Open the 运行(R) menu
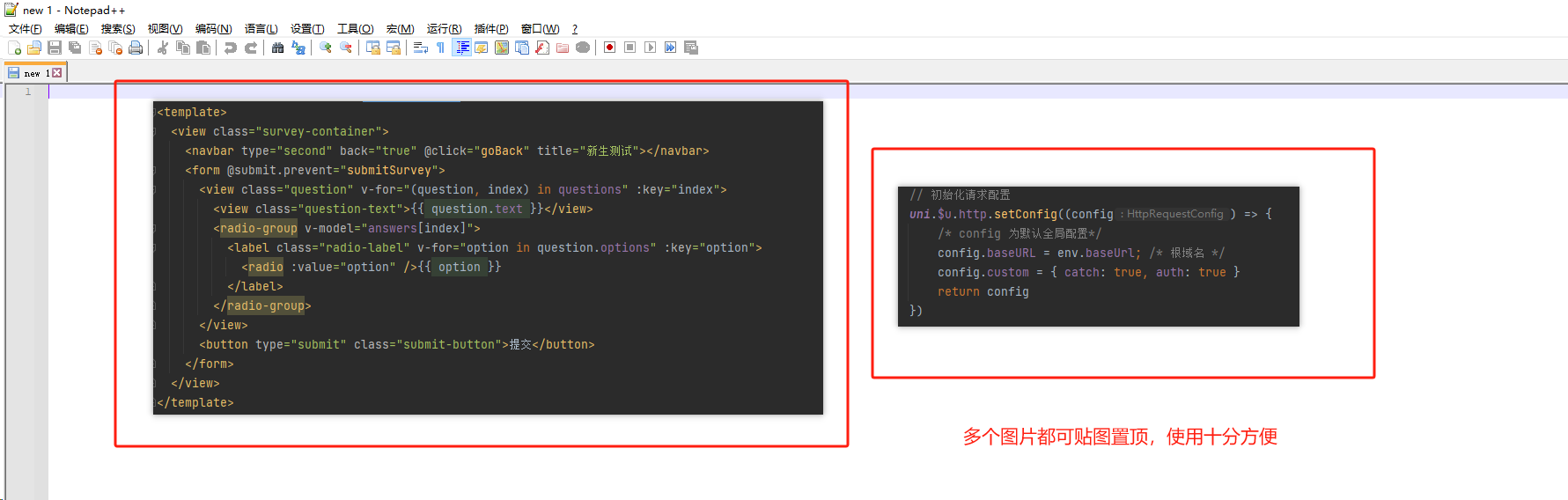1568x500 pixels. (444, 29)
